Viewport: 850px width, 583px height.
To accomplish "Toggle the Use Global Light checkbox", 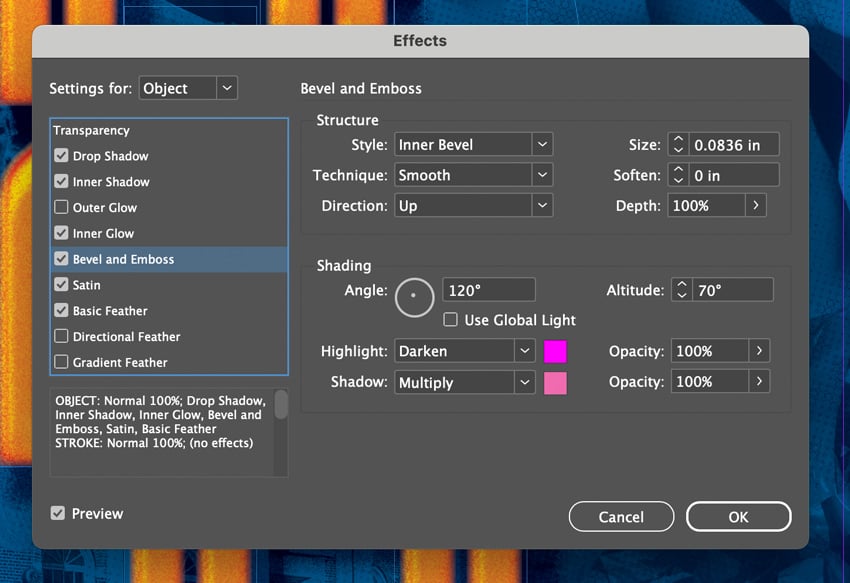I will tap(450, 320).
